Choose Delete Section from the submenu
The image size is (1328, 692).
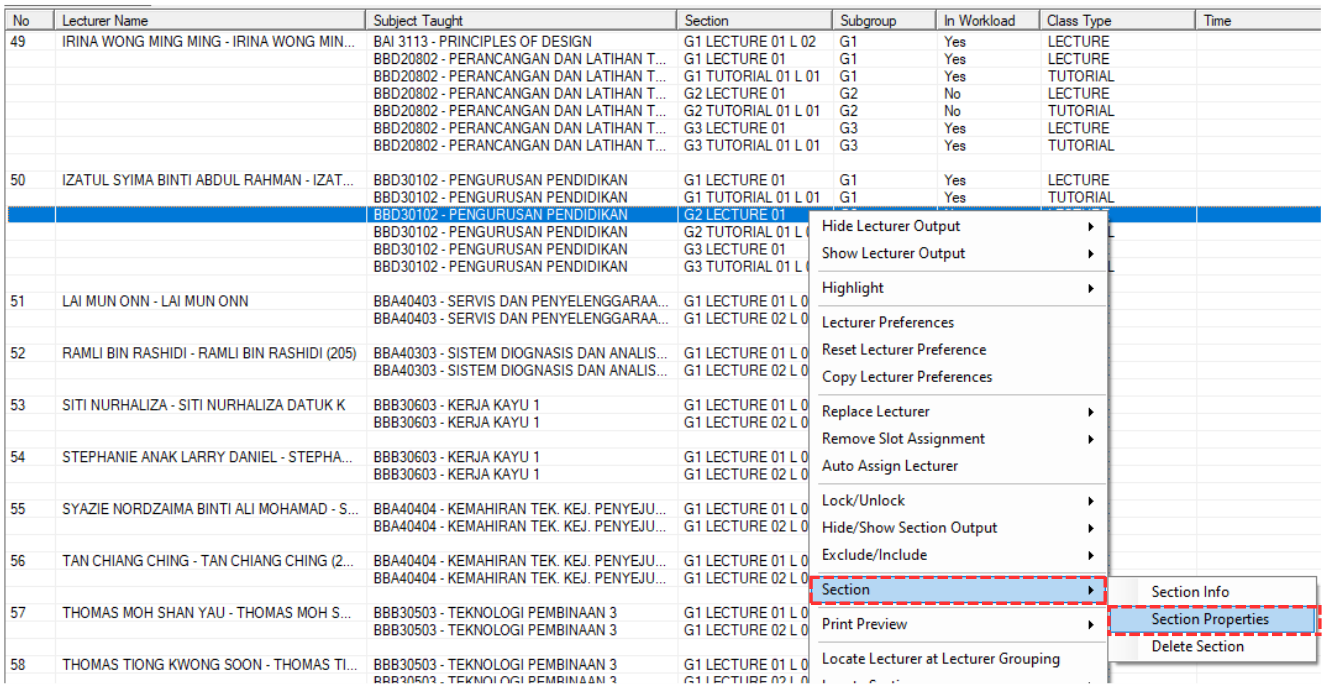click(1197, 646)
